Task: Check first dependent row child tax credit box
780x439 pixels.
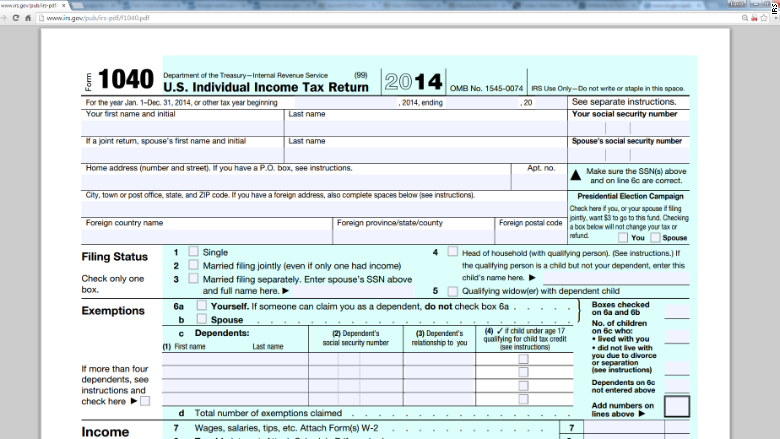Action: click(523, 359)
